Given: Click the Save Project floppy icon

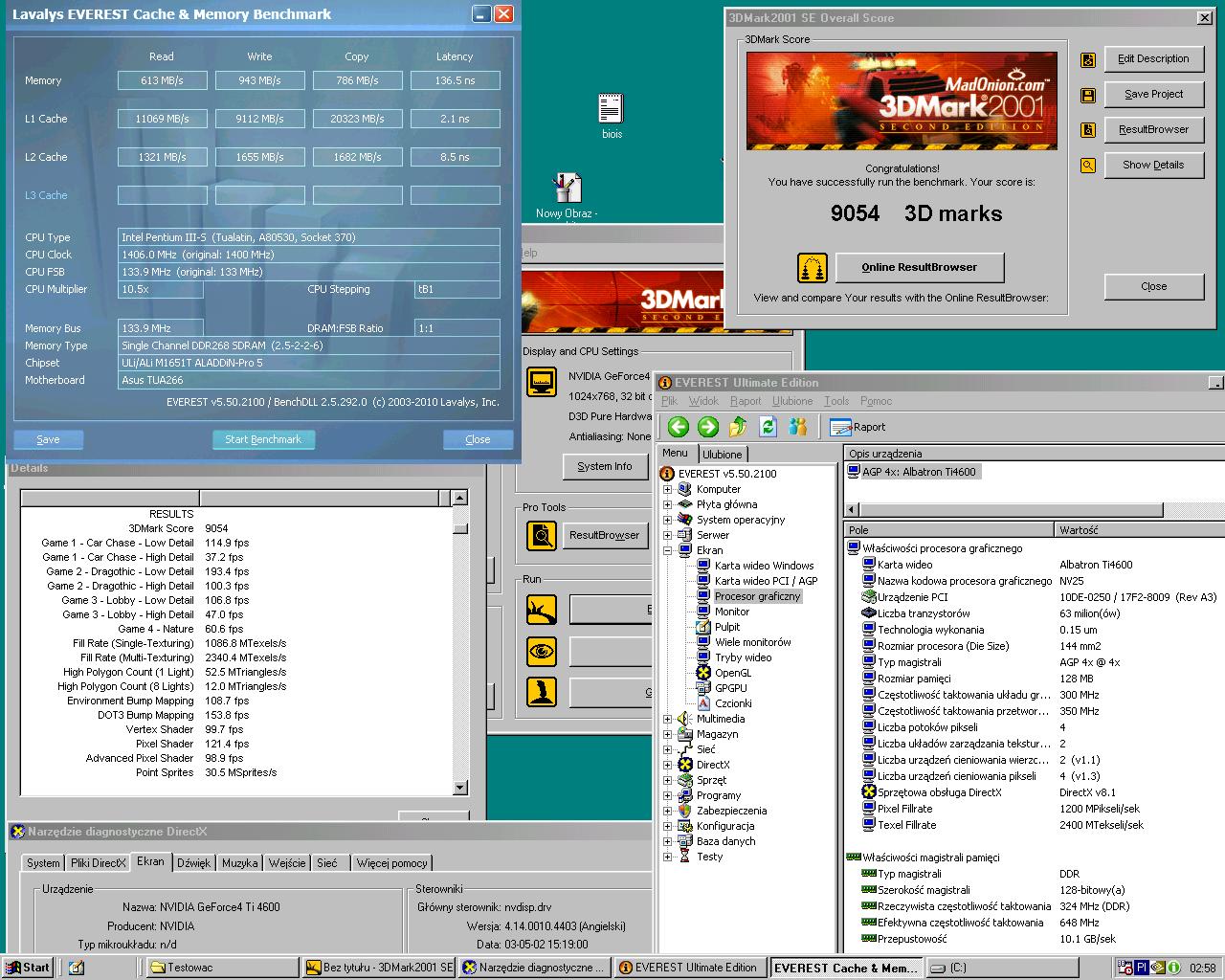Looking at the screenshot, I should click(1088, 95).
